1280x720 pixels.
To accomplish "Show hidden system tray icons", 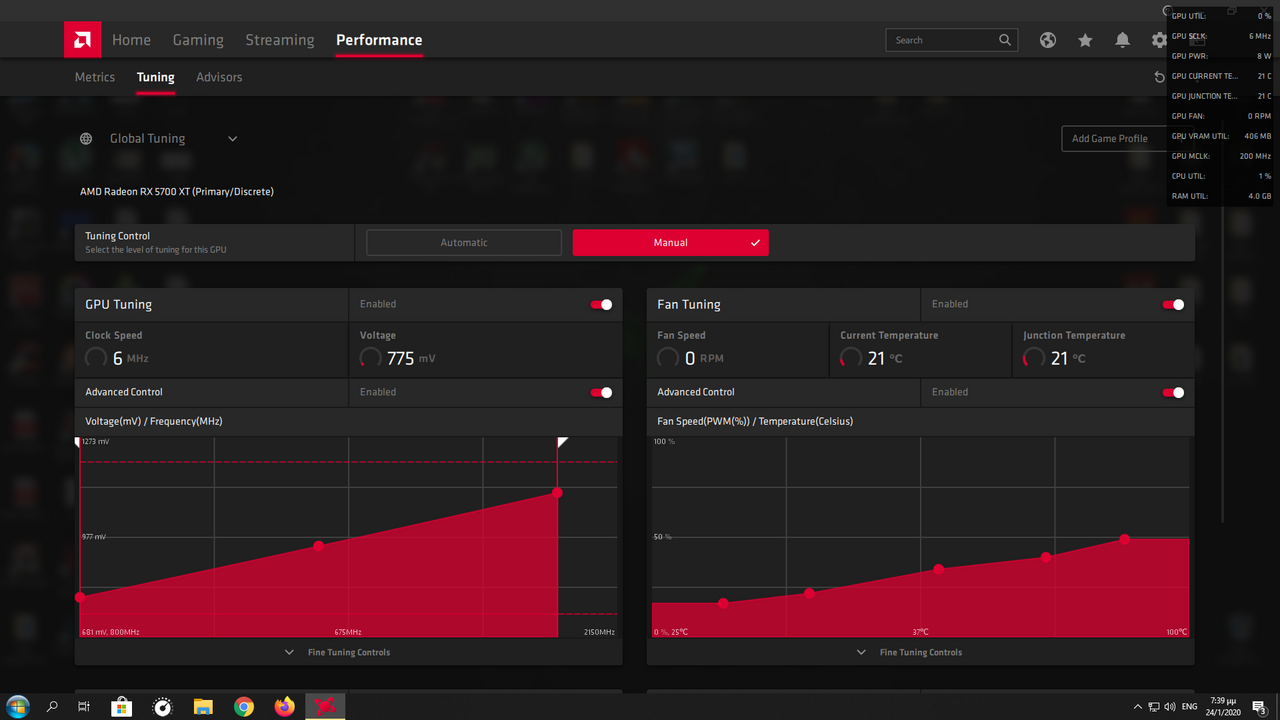I will (x=1137, y=707).
